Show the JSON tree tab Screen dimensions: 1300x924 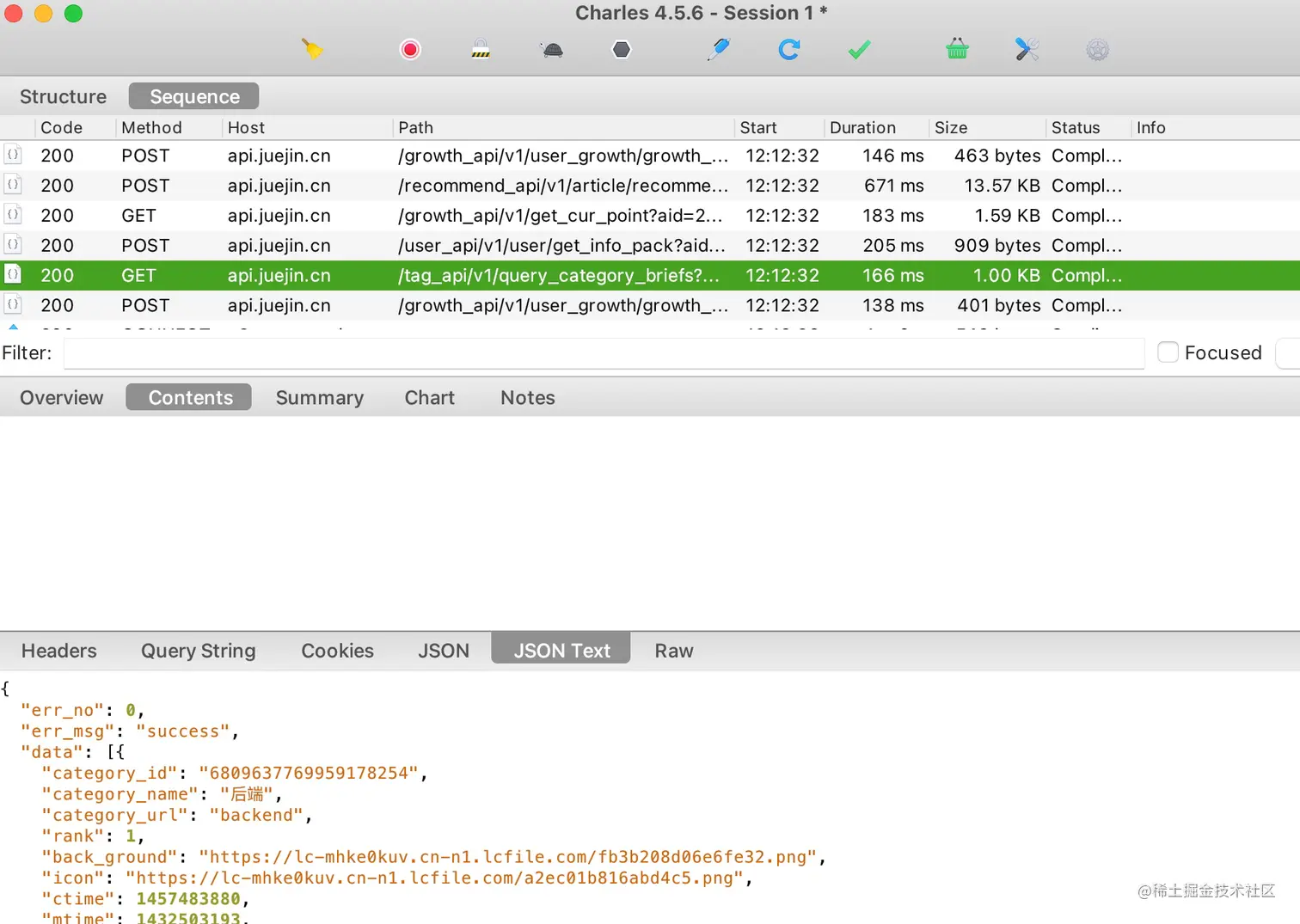[x=444, y=651]
